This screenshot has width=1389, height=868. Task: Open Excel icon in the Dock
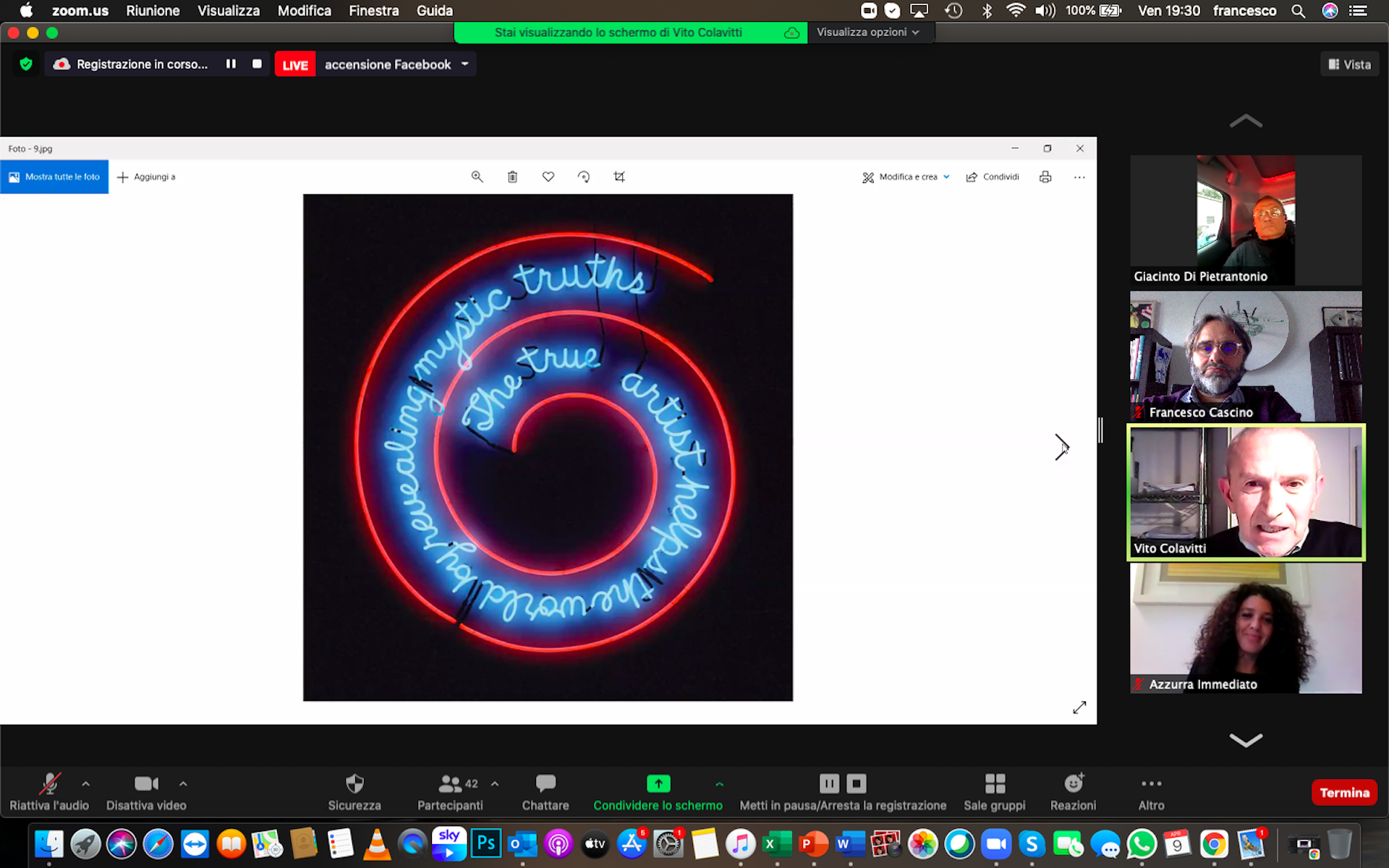[777, 843]
